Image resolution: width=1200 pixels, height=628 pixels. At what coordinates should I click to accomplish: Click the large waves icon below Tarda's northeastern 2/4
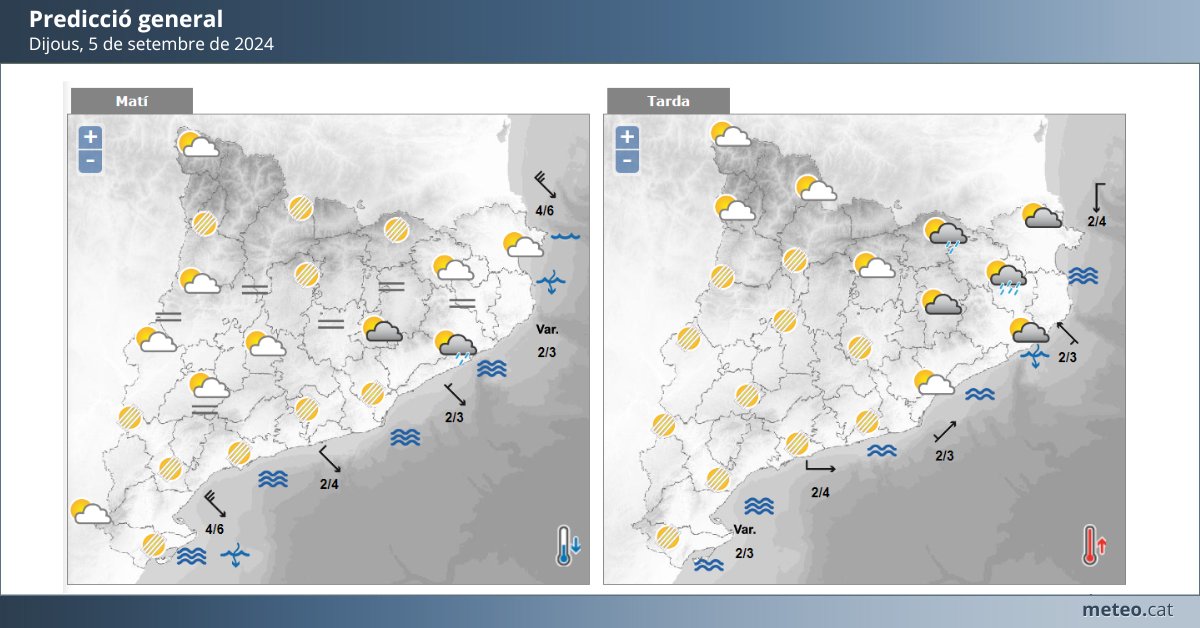(x=1084, y=276)
